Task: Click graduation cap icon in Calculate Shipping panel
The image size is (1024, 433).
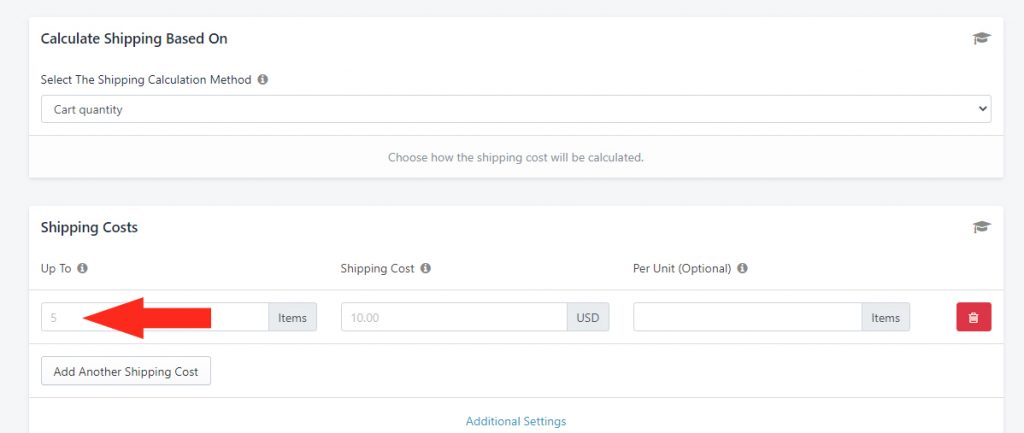Action: click(981, 39)
